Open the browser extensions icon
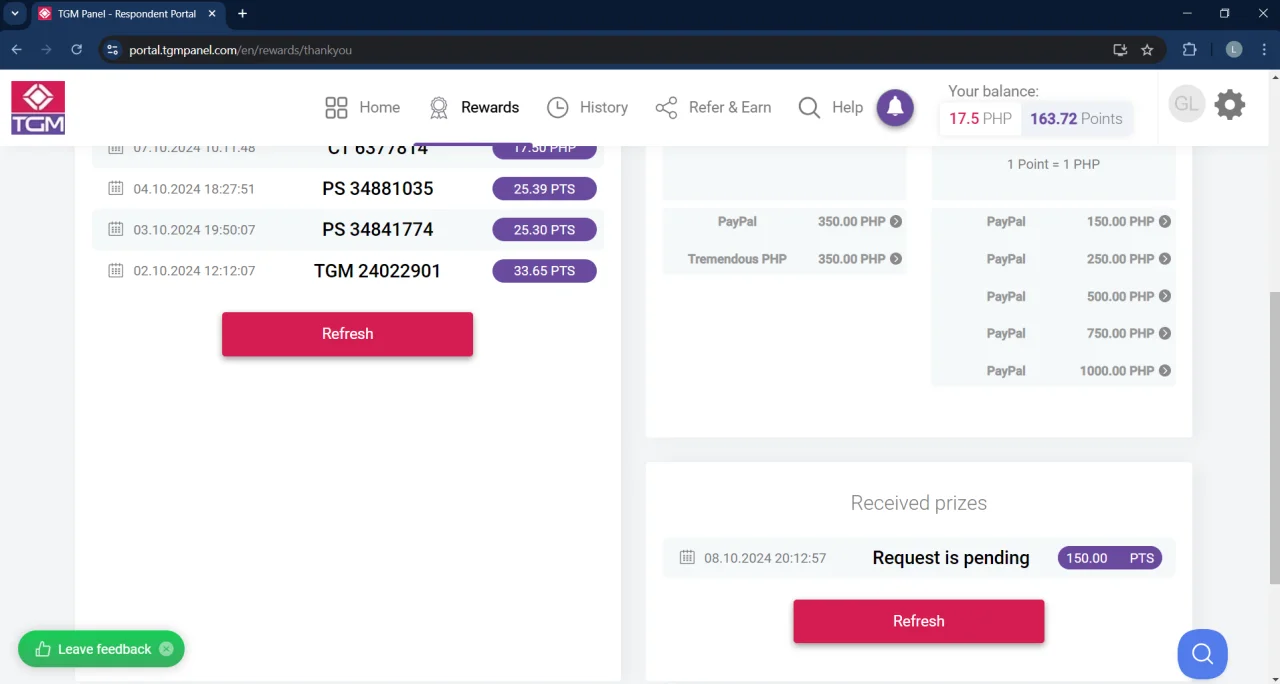 click(1189, 50)
